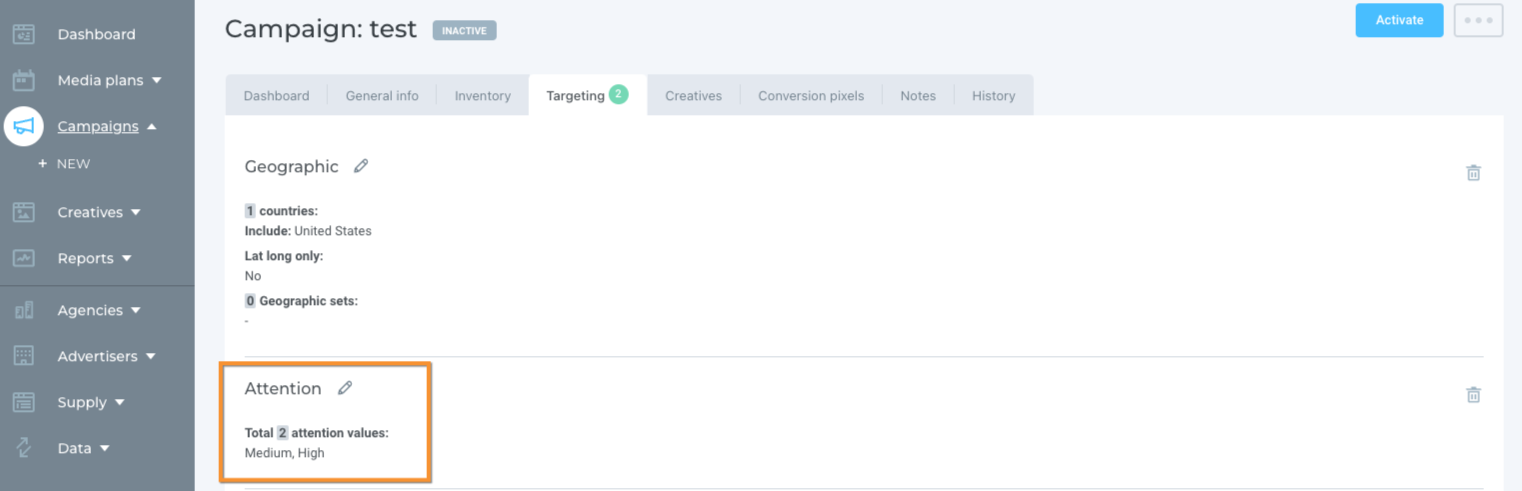The width and height of the screenshot is (1522, 491).
Task: Expand the Creatives dropdown arrow
Action: point(136,212)
